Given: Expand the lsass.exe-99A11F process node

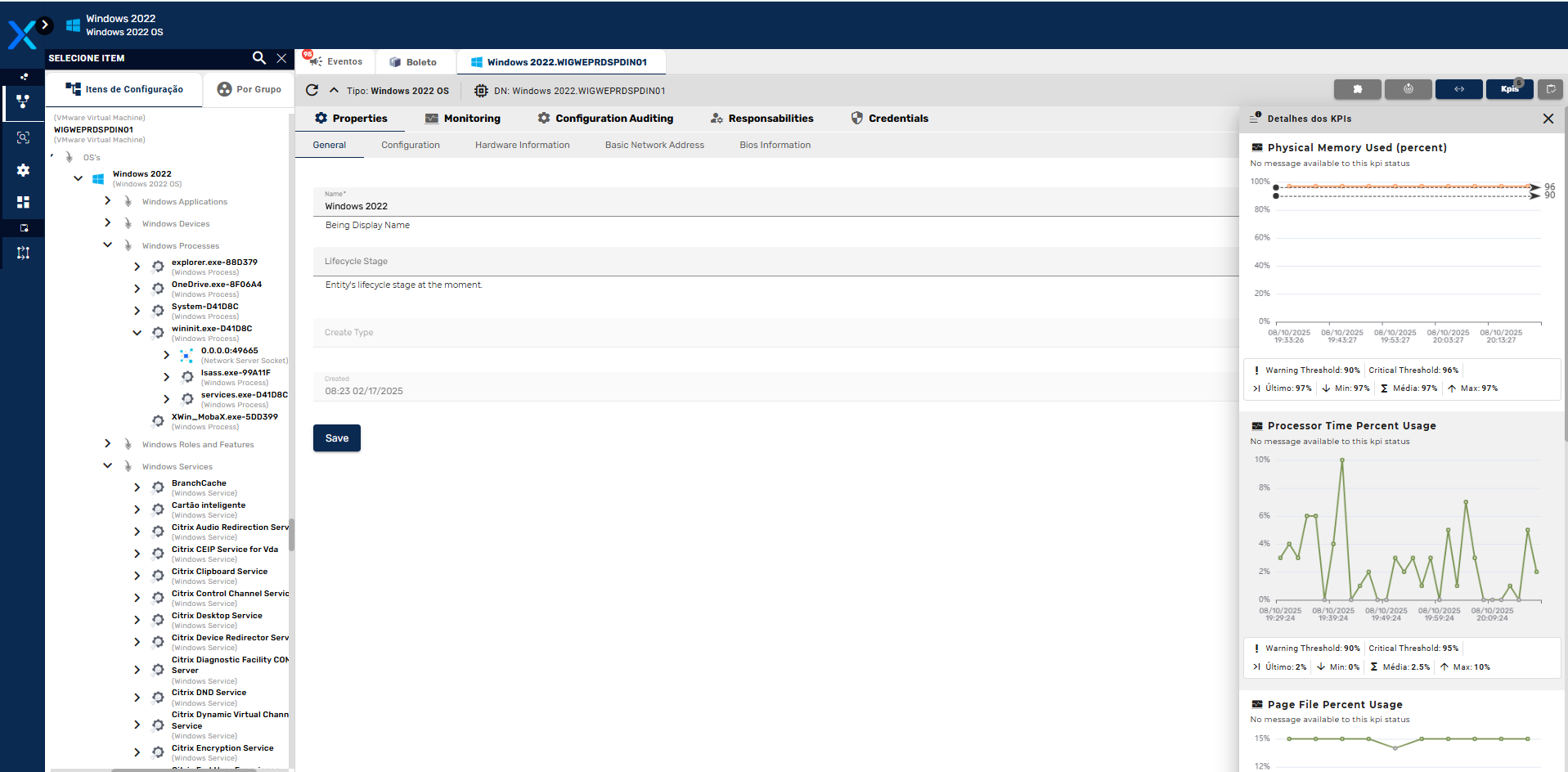Looking at the screenshot, I should pyautogui.click(x=167, y=377).
